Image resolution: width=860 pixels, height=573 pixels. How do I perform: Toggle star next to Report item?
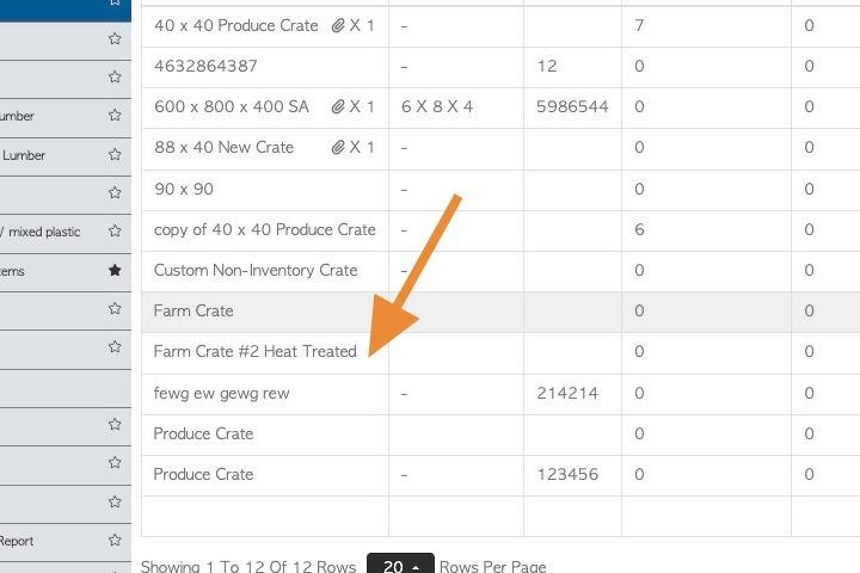[x=115, y=540]
